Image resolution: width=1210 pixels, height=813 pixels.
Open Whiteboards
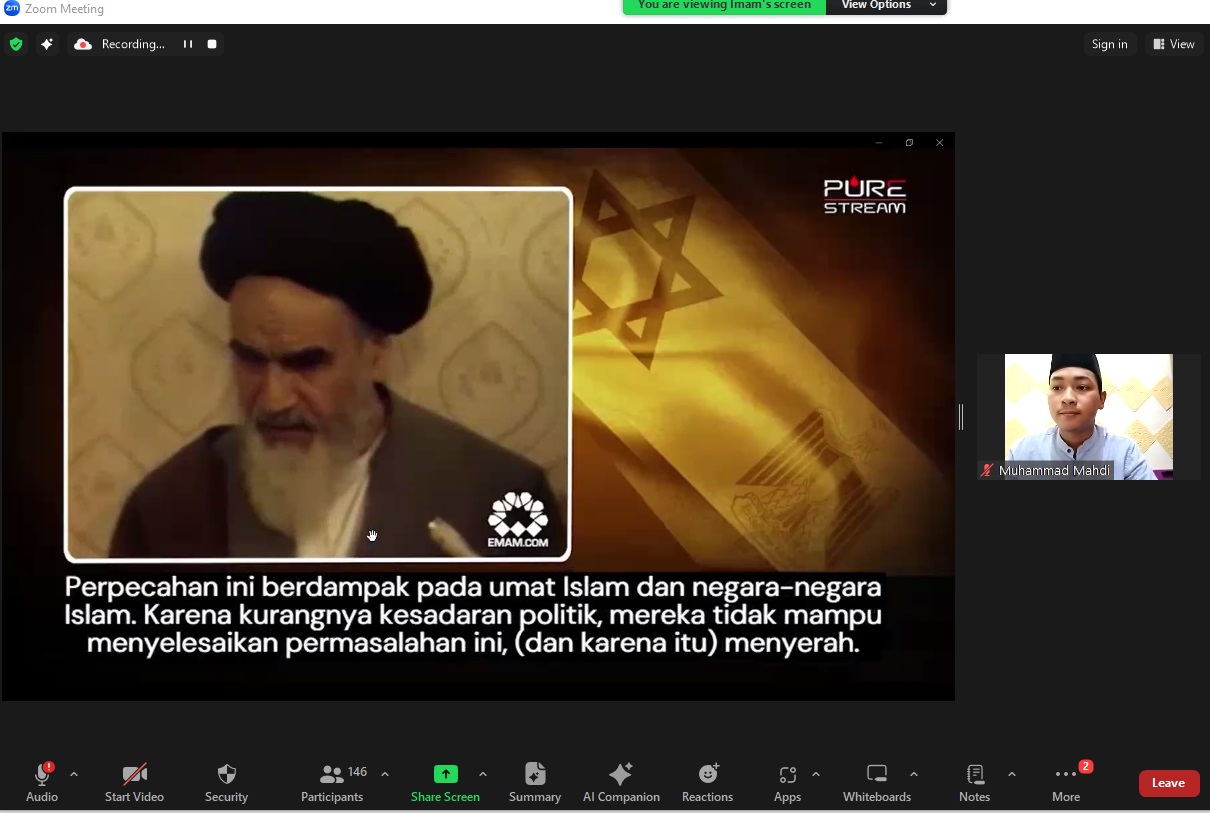(877, 782)
